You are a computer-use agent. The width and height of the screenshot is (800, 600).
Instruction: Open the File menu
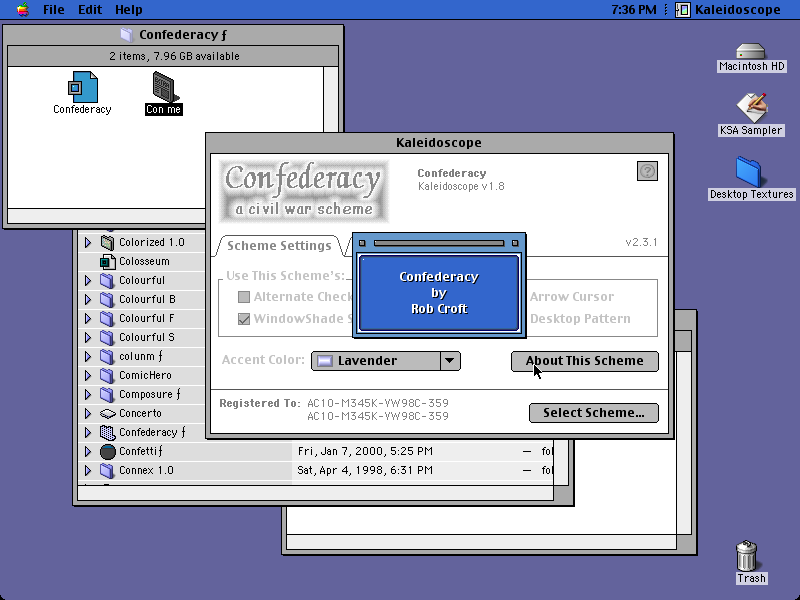[54, 9]
